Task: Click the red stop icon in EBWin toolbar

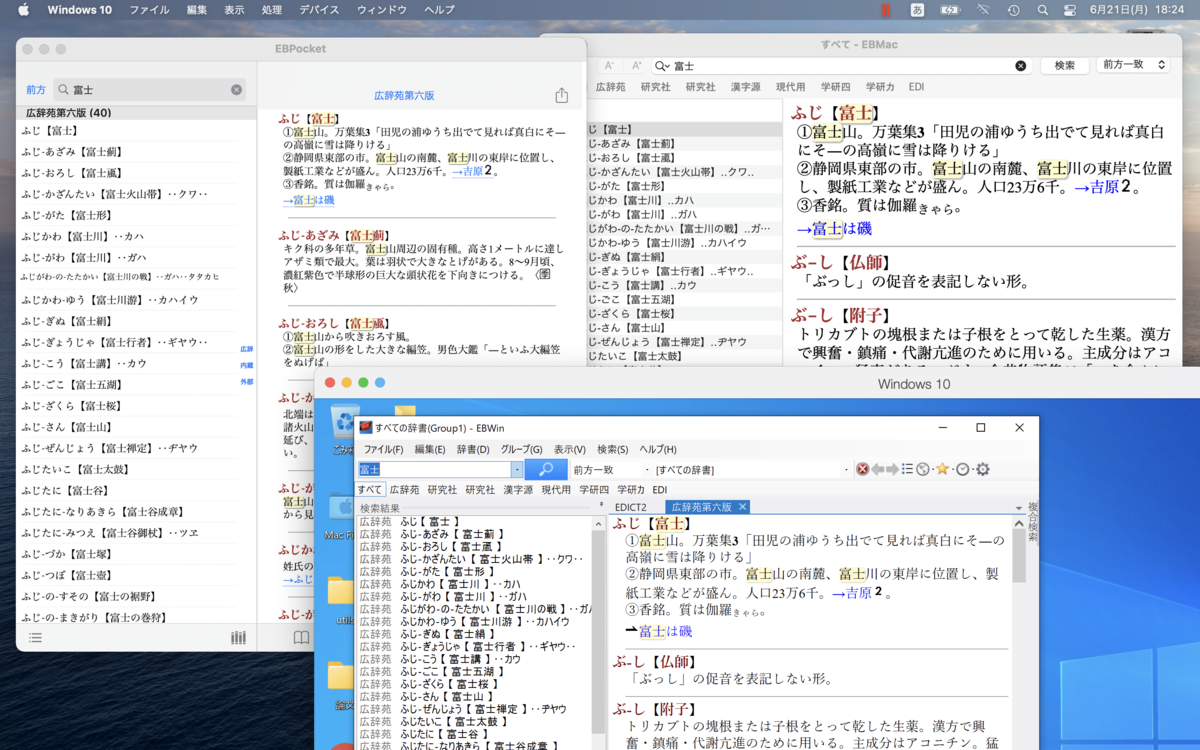Action: tap(862, 469)
